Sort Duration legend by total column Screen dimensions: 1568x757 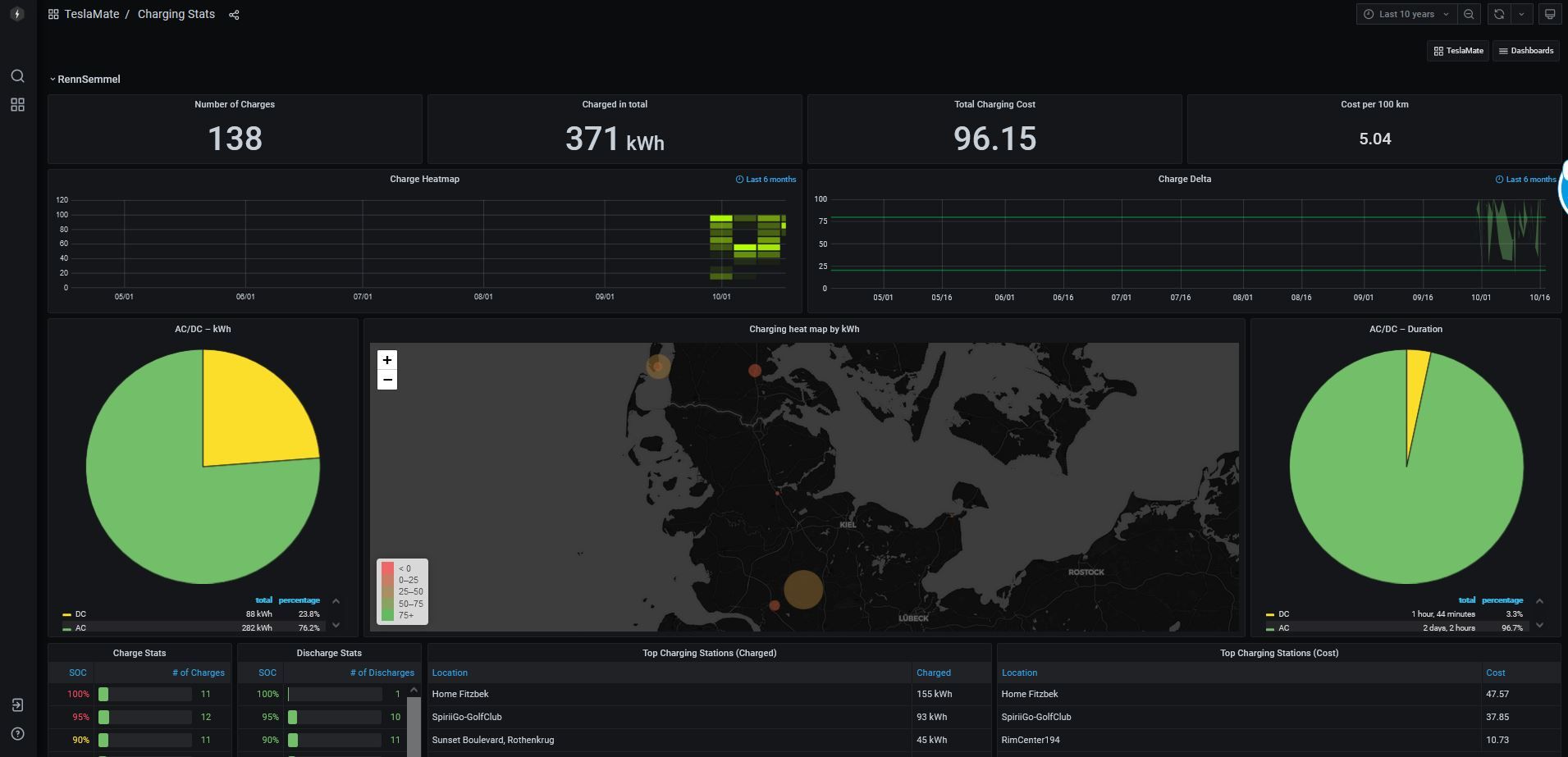coord(1467,600)
